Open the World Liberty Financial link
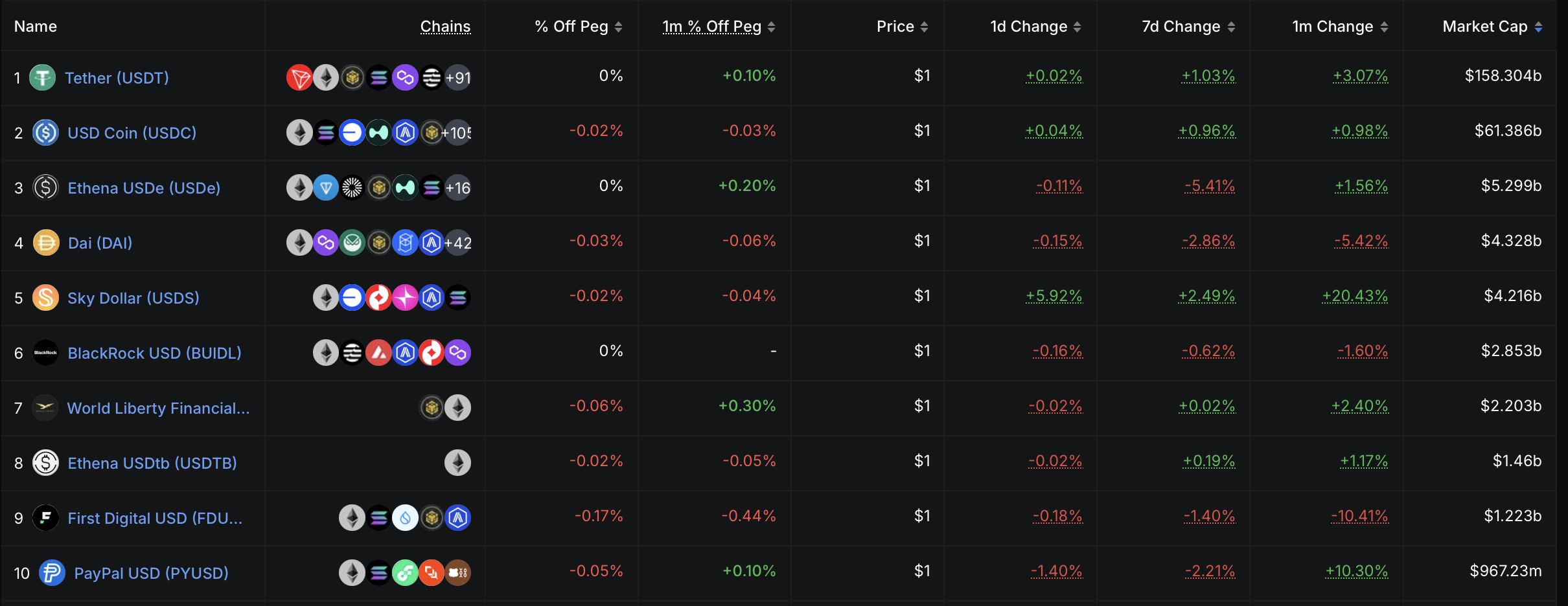The height and width of the screenshot is (606, 1568). (158, 408)
